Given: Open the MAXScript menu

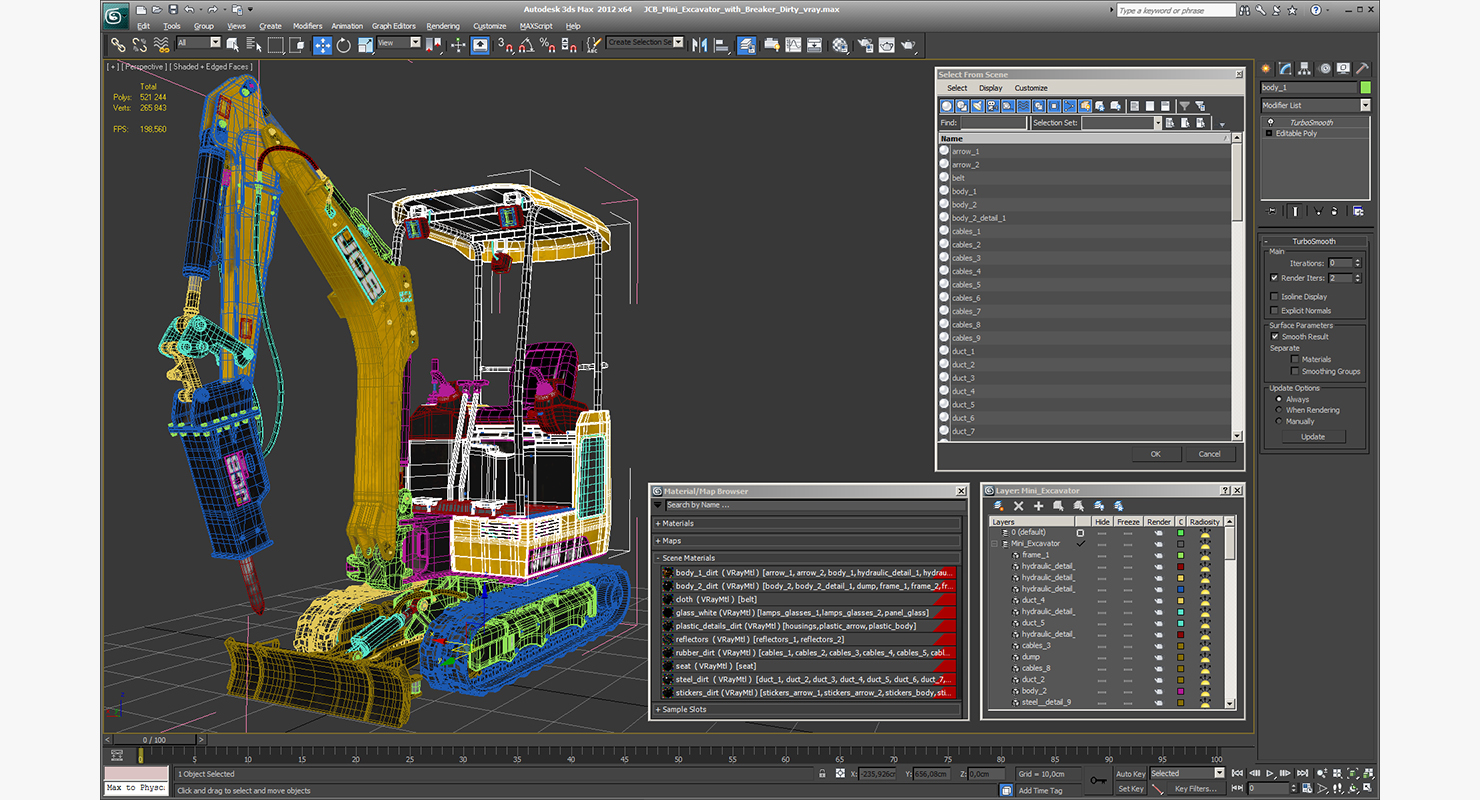Looking at the screenshot, I should point(536,26).
